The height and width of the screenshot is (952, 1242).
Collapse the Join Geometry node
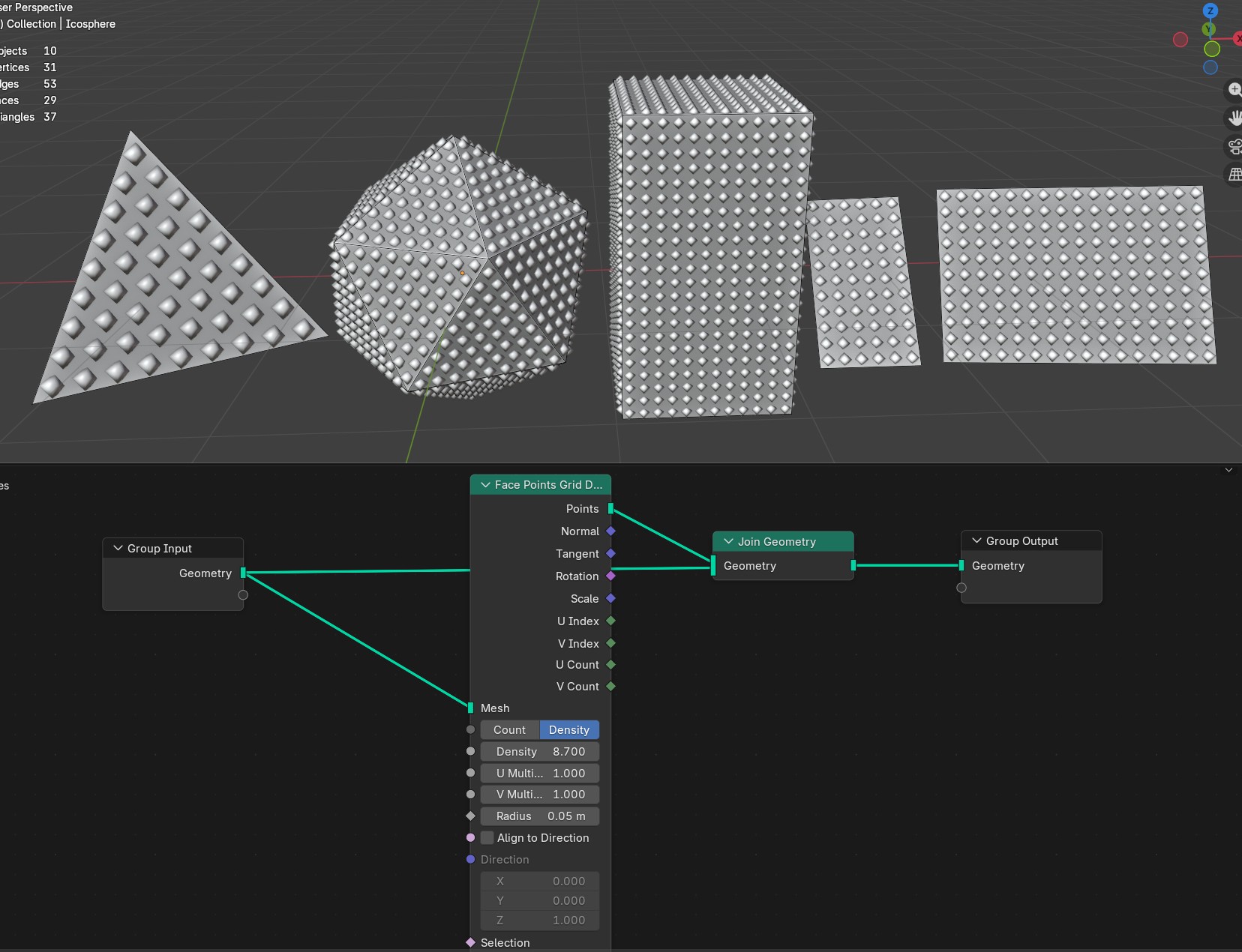pyautogui.click(x=728, y=541)
